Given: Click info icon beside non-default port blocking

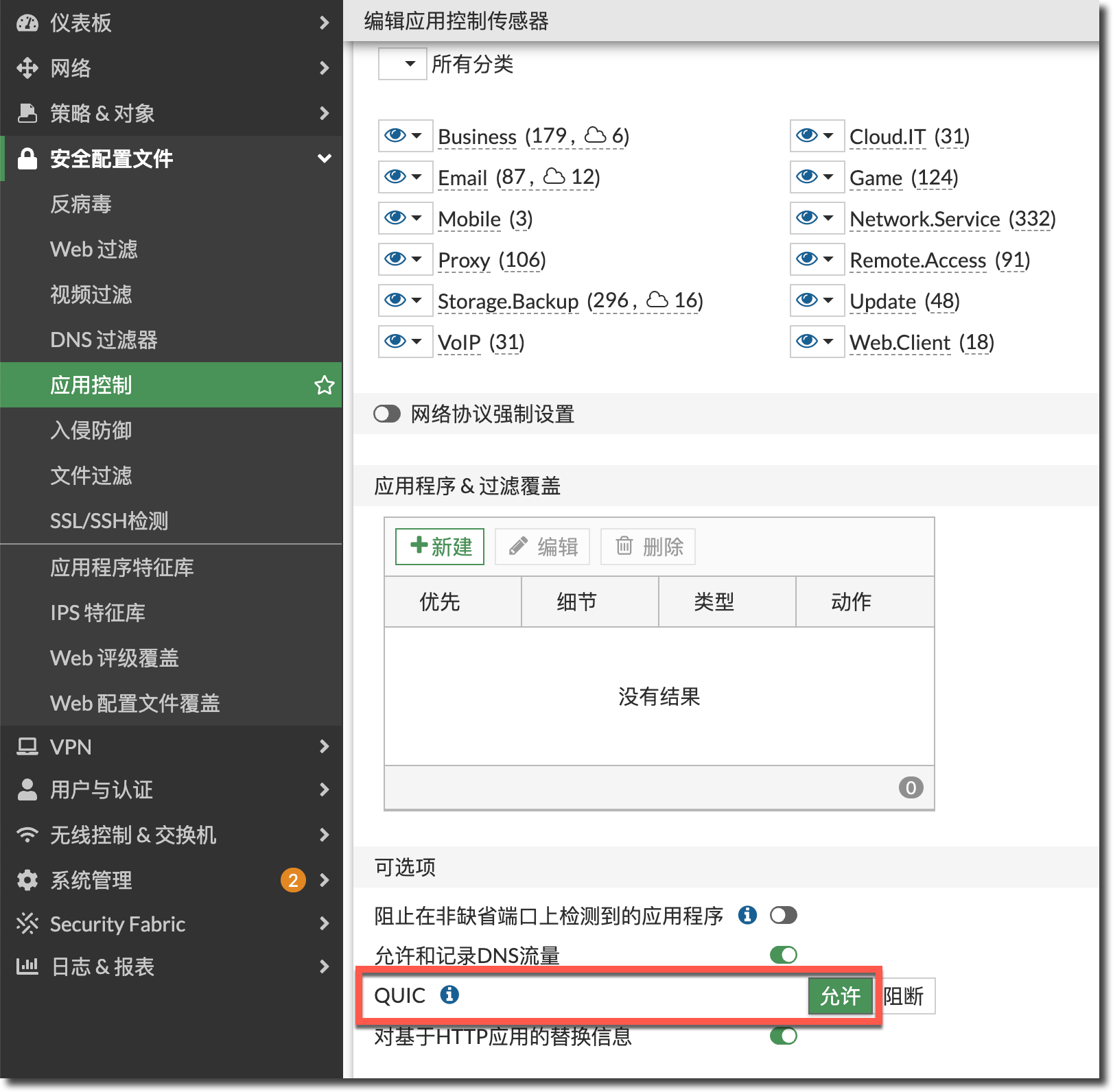Looking at the screenshot, I should 747,914.
